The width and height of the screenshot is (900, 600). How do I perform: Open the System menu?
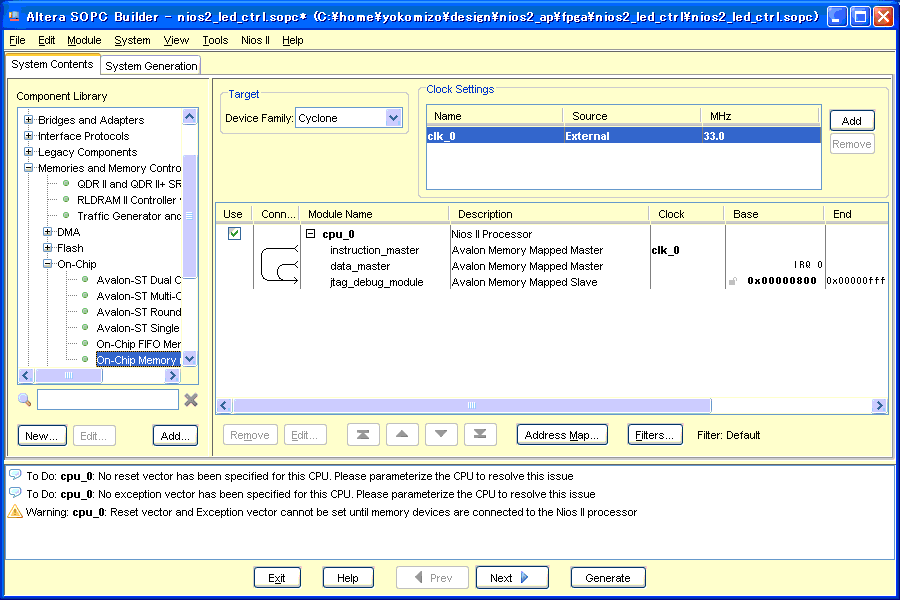pos(133,40)
